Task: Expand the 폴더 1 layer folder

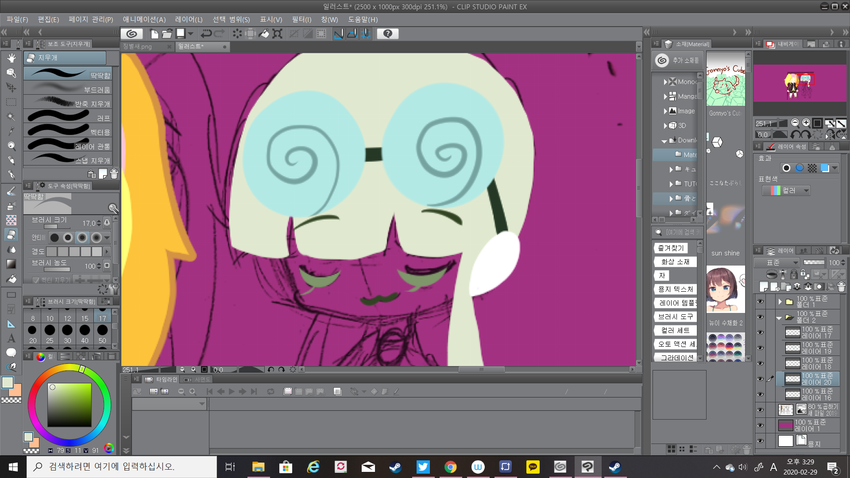Action: (x=780, y=301)
